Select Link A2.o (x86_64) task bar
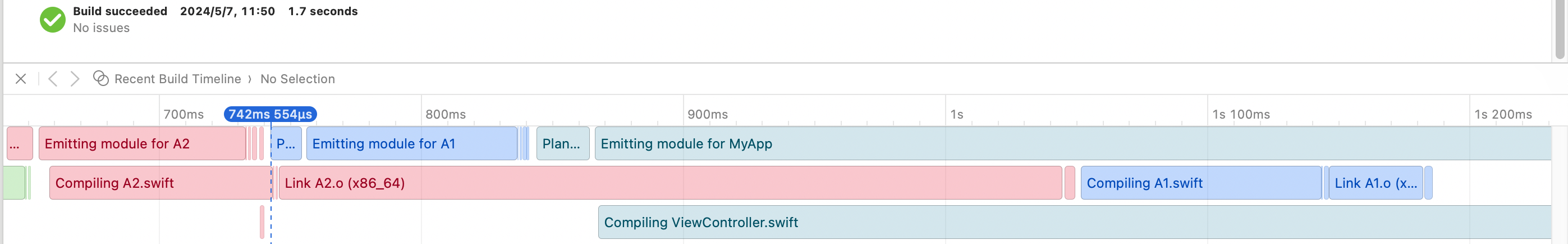Image resolution: width=1568 pixels, height=244 pixels. coord(670,183)
